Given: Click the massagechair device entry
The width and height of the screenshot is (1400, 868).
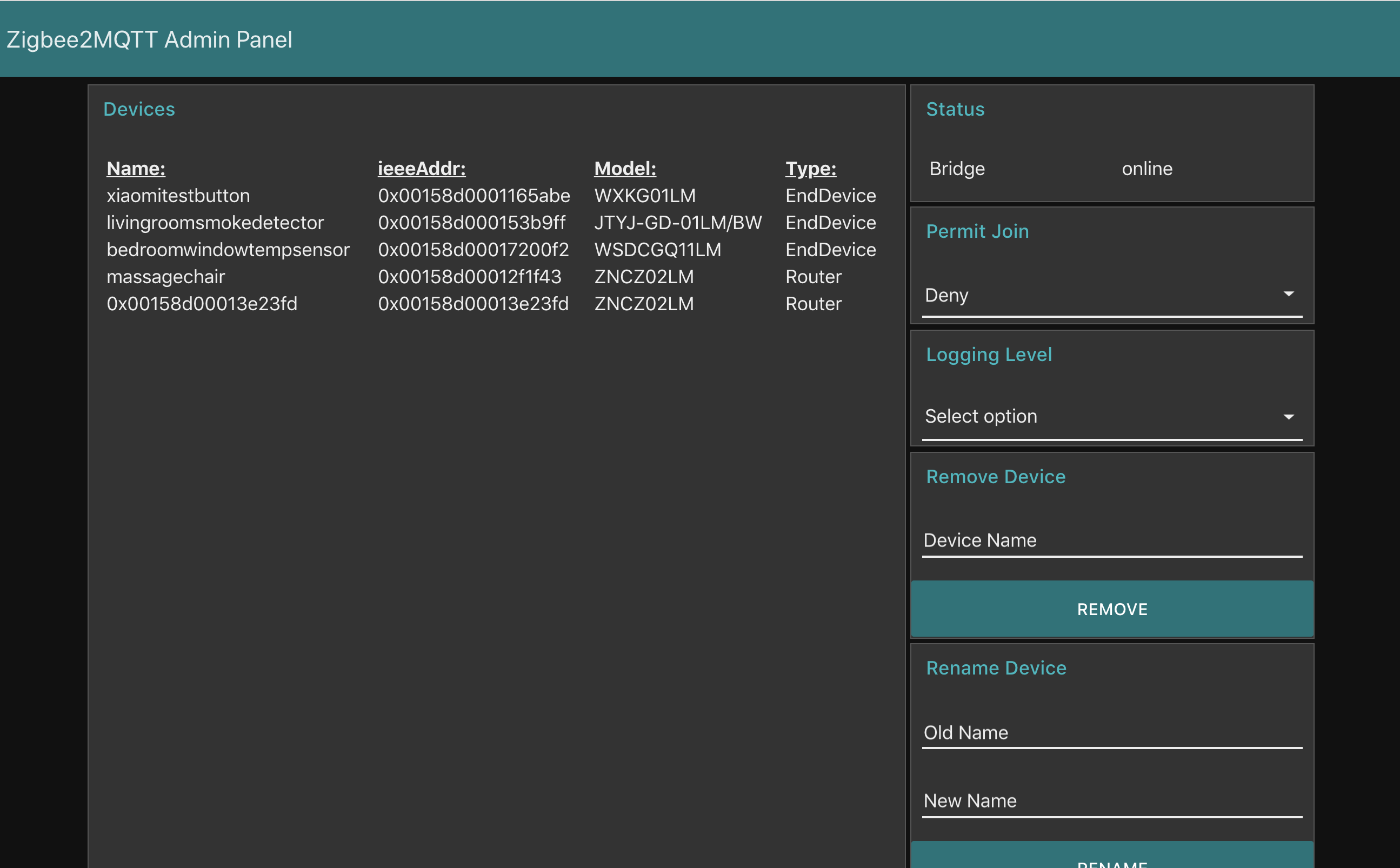Looking at the screenshot, I should pos(166,277).
